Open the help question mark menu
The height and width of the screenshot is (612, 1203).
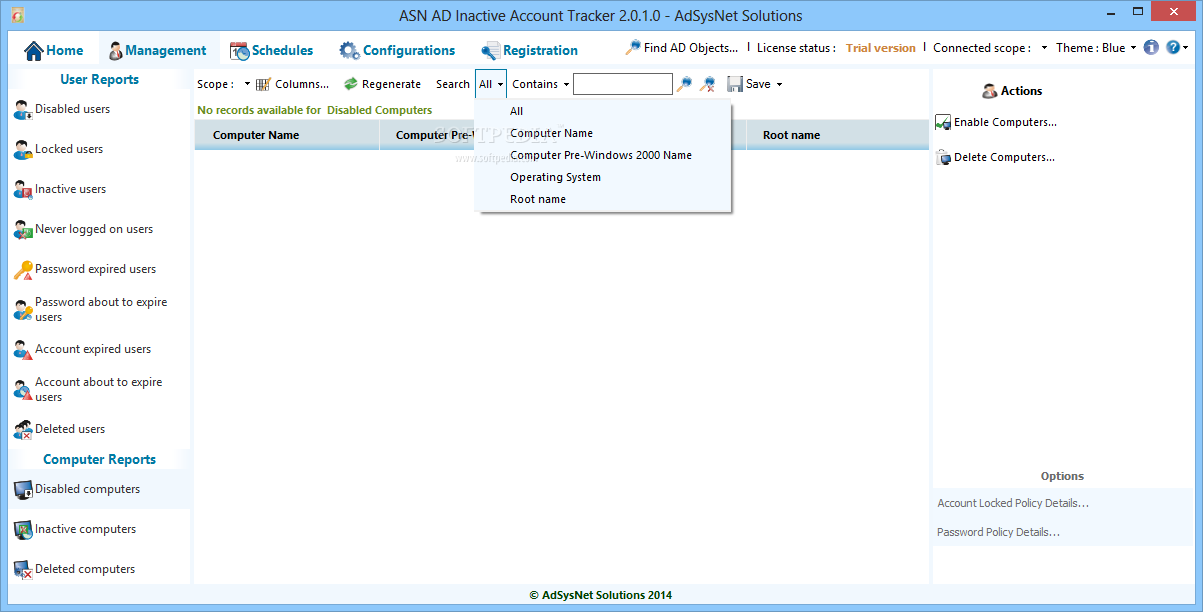[x=1177, y=47]
